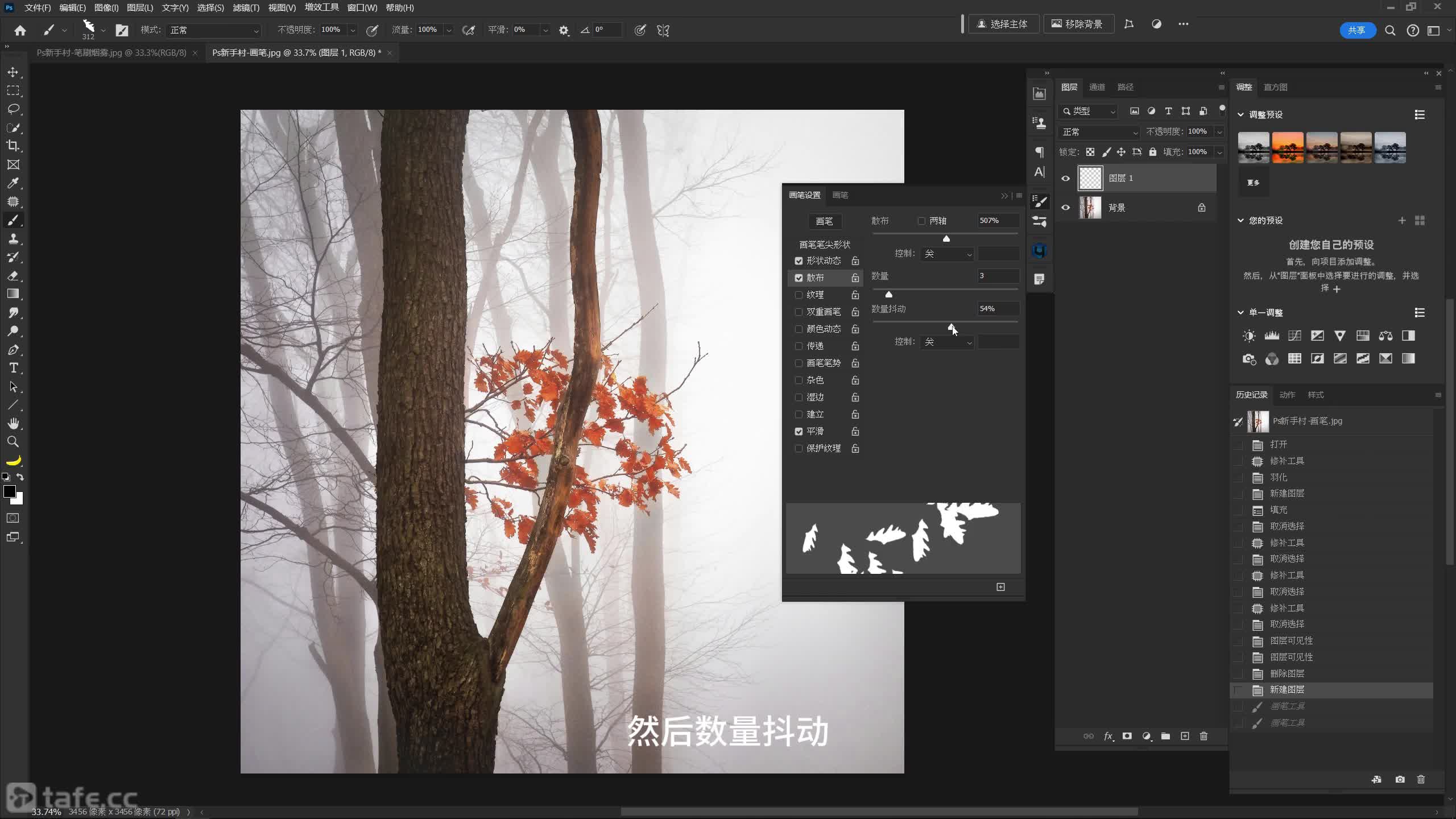Open the 滤镜 menu
1456x819 pixels.
pos(246,8)
